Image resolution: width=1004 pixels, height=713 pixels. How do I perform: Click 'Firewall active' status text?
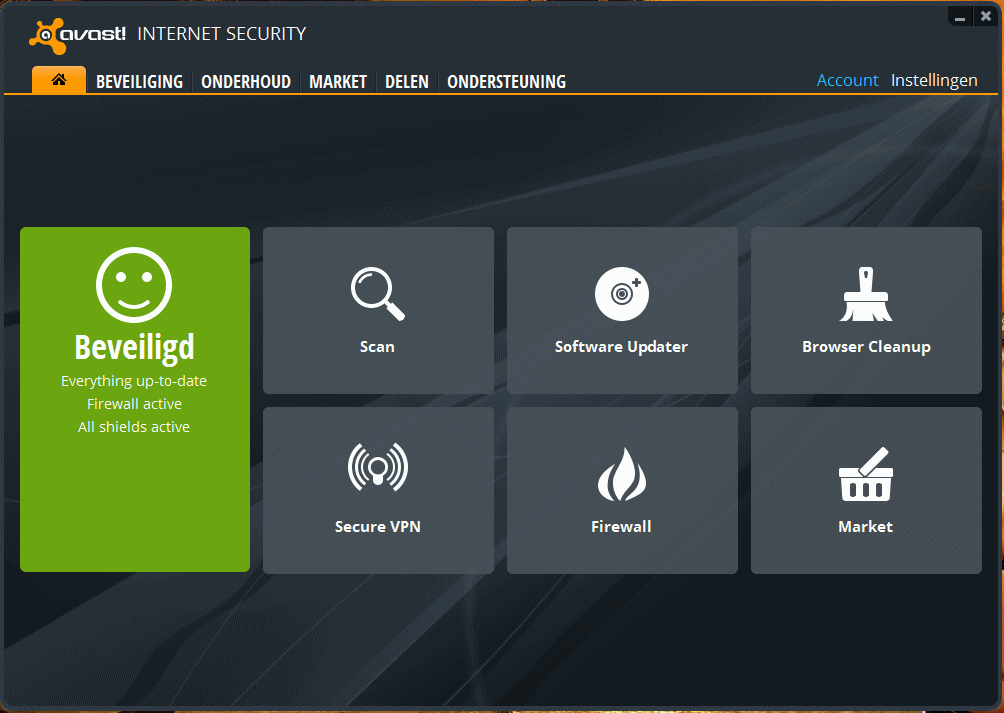tap(134, 404)
